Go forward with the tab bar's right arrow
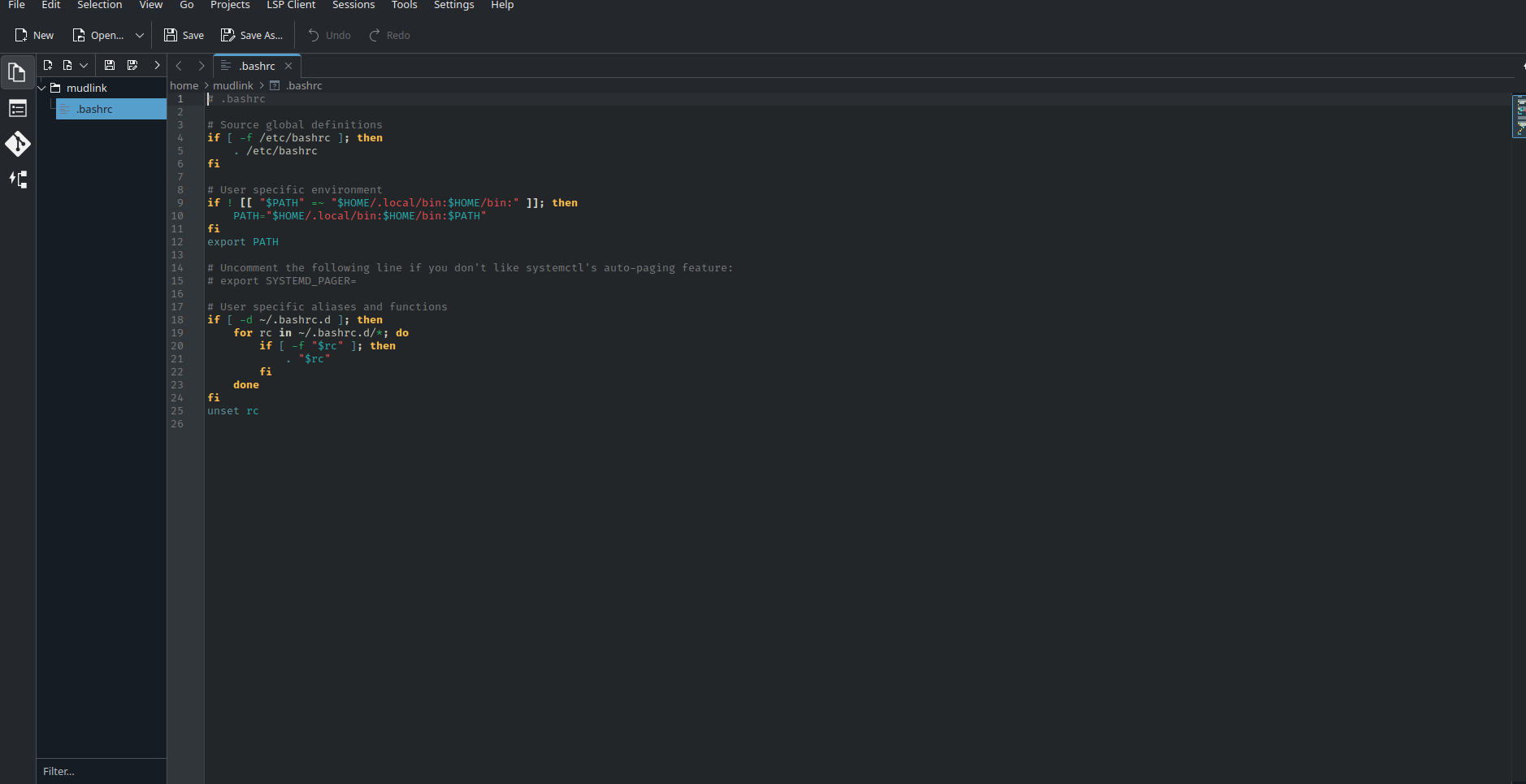The image size is (1526, 784). click(202, 66)
